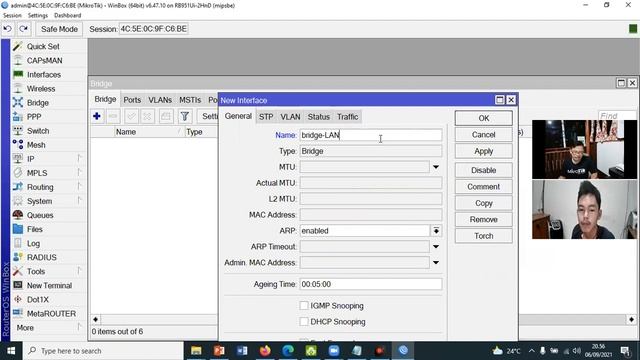
Task: Open PowerPoint from the taskbar
Action: pos(219,351)
